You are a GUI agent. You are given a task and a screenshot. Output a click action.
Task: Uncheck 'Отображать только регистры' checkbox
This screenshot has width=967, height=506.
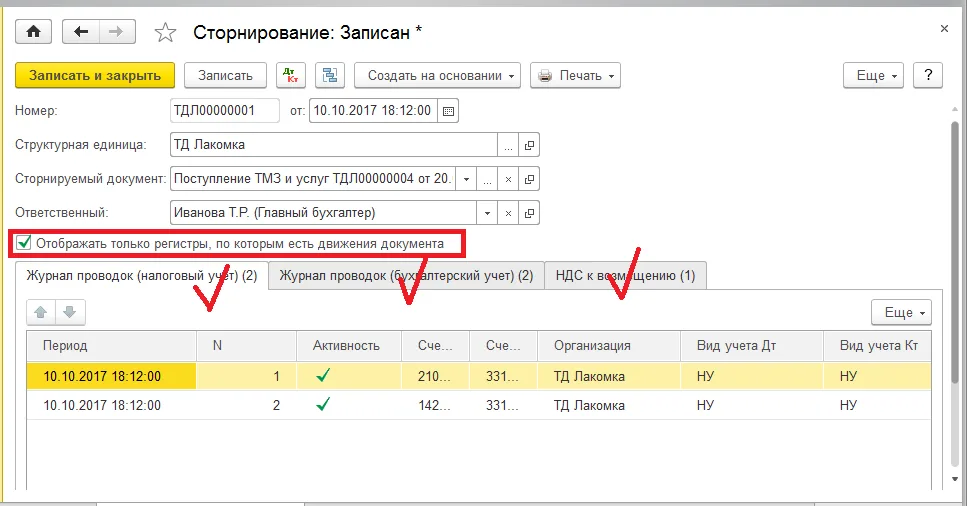click(23, 243)
